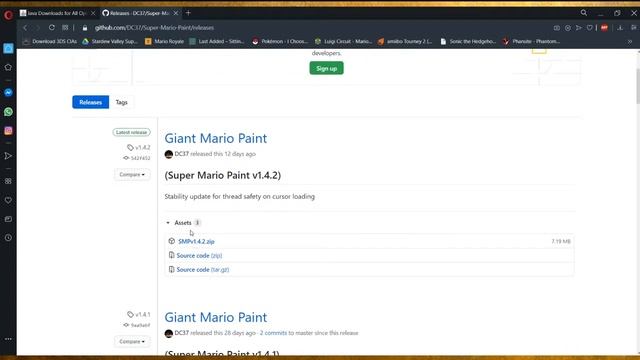The image size is (640, 360).
Task: Open the speed dial grid icon
Action: pos(65,28)
